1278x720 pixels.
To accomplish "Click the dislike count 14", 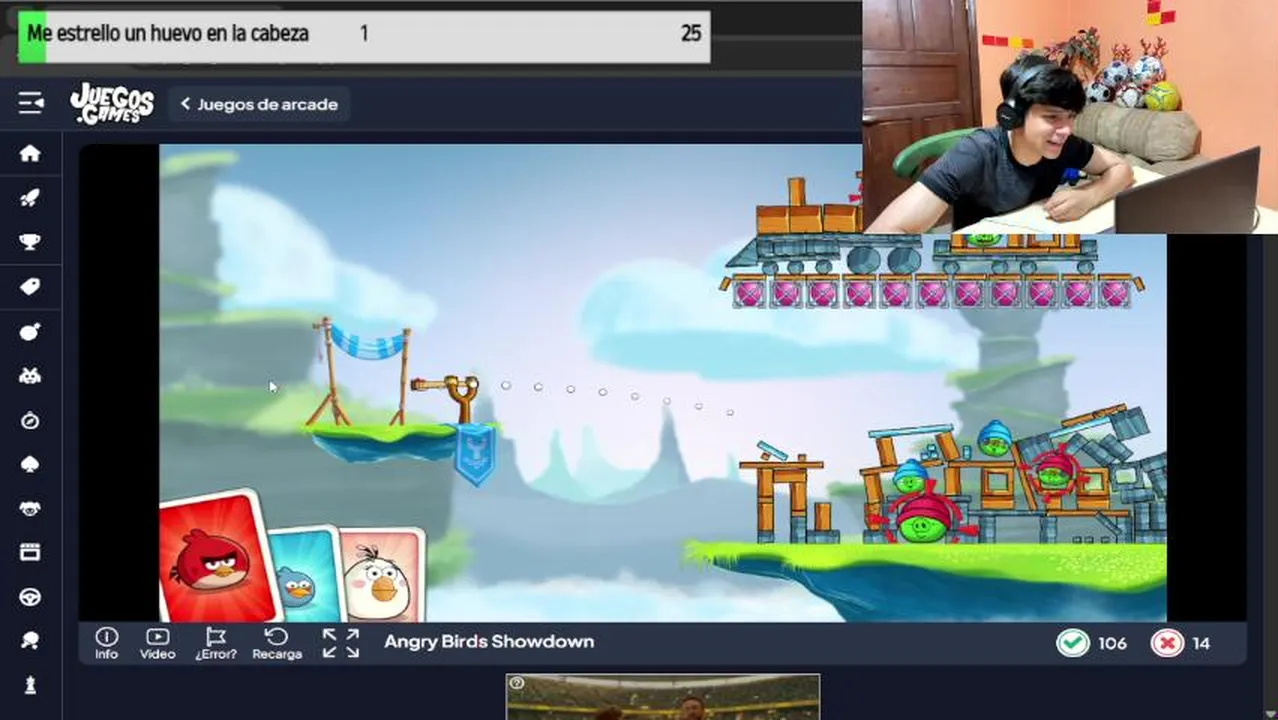I will pos(1201,643).
